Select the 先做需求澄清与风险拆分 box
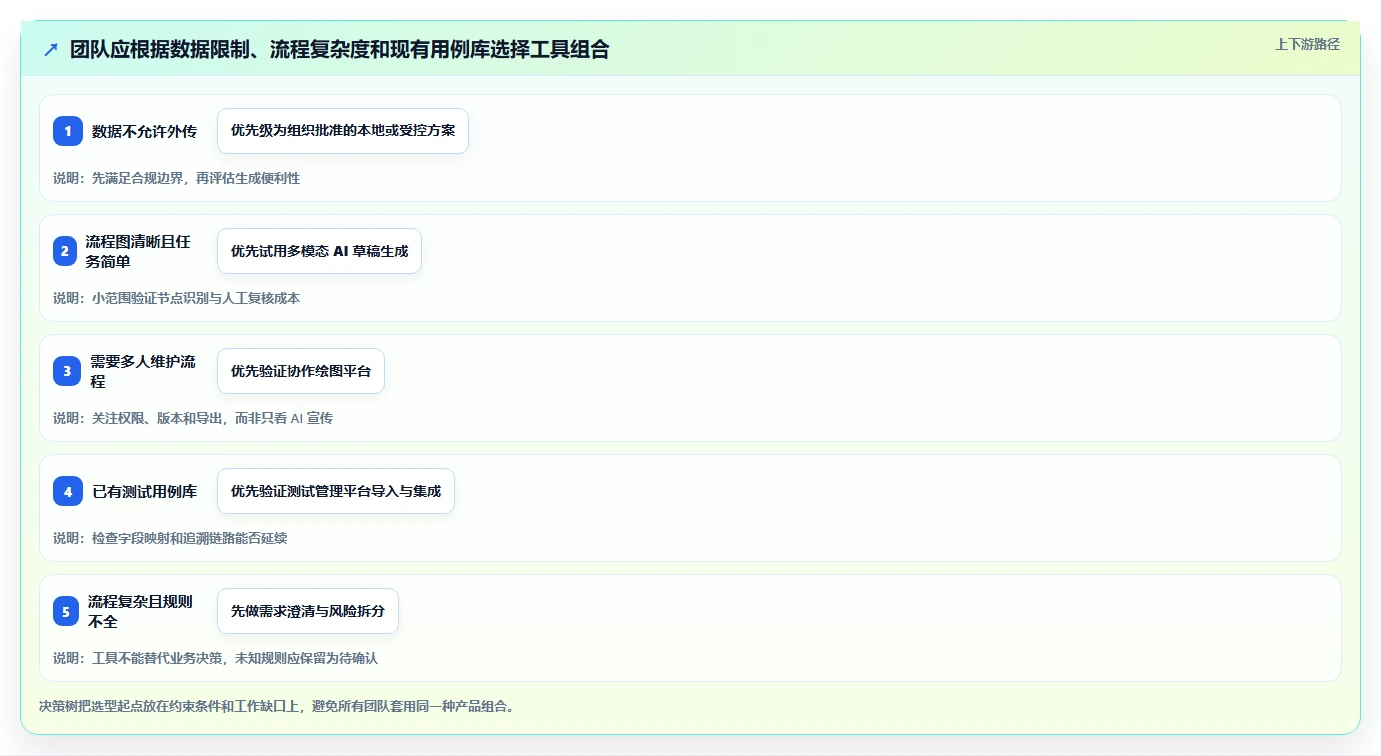This screenshot has width=1381, height=756. tap(308, 611)
